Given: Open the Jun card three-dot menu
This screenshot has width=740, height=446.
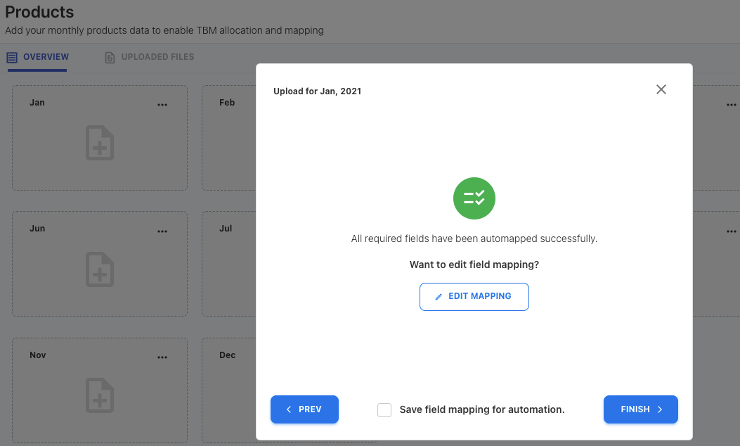Looking at the screenshot, I should pos(162,231).
